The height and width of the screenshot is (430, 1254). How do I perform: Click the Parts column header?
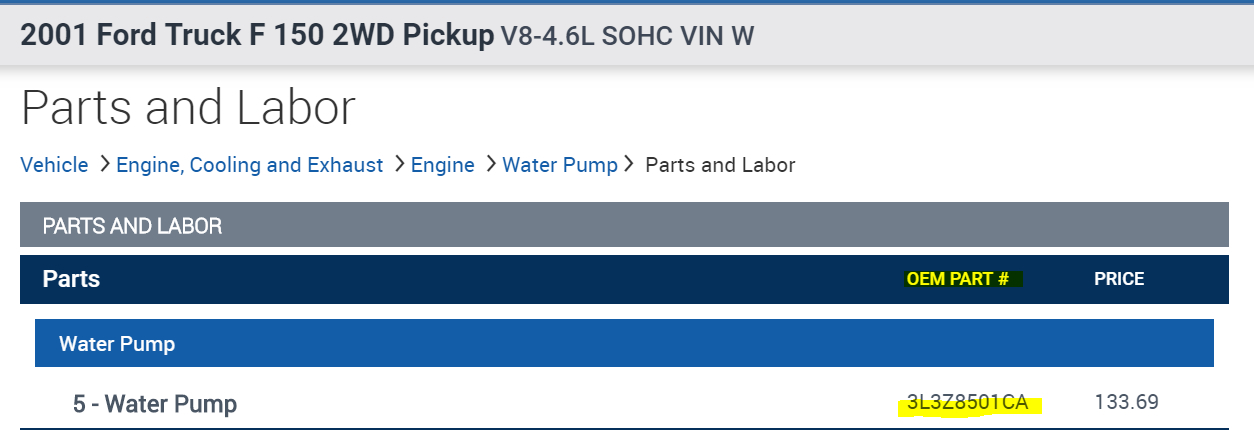click(x=71, y=279)
